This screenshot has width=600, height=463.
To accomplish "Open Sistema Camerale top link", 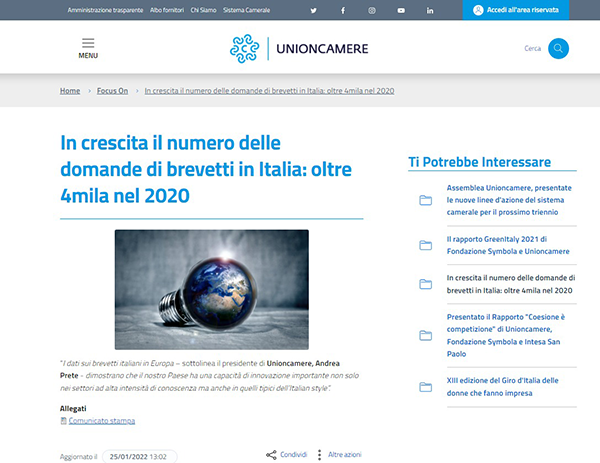I will [246, 10].
